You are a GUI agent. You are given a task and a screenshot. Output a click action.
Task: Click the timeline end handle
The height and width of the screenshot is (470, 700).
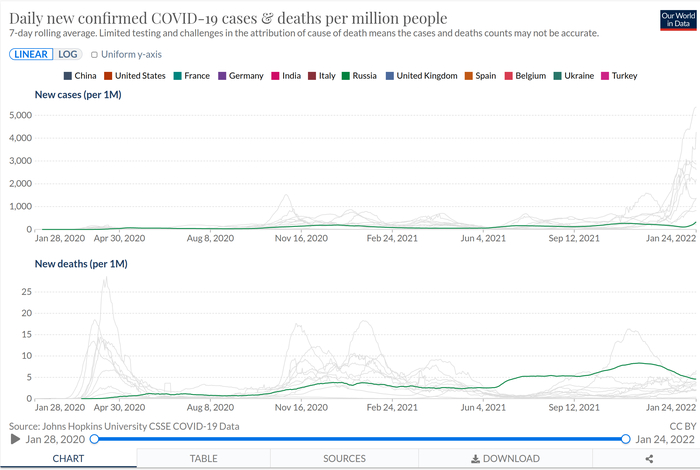(625, 439)
